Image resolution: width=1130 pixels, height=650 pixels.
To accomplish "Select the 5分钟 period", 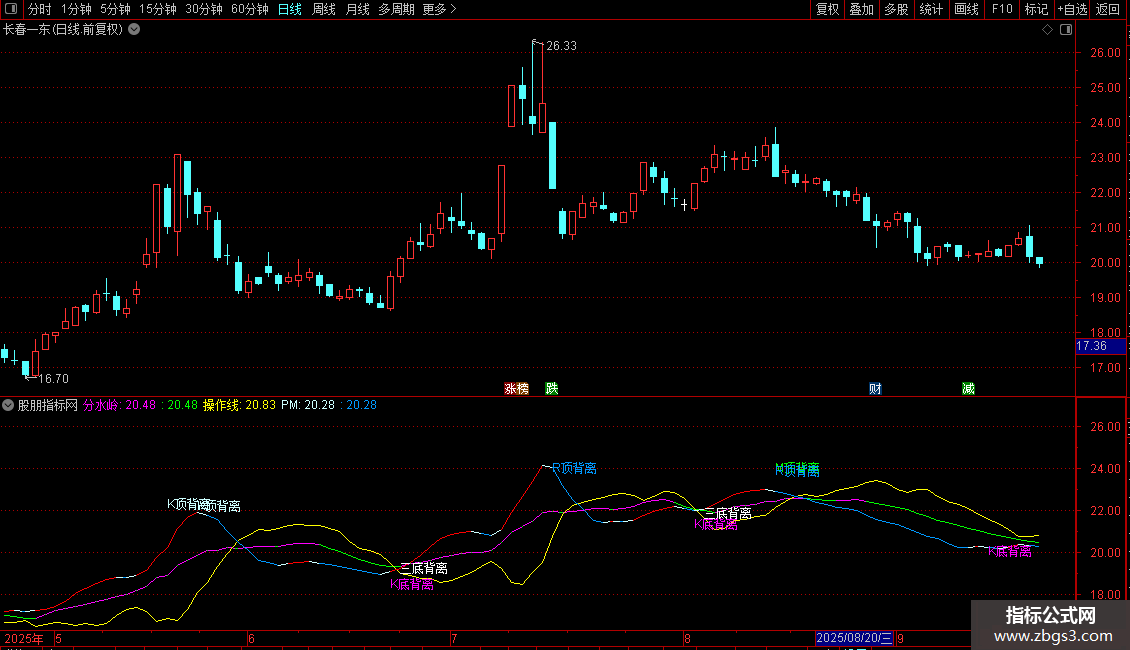I will (115, 9).
